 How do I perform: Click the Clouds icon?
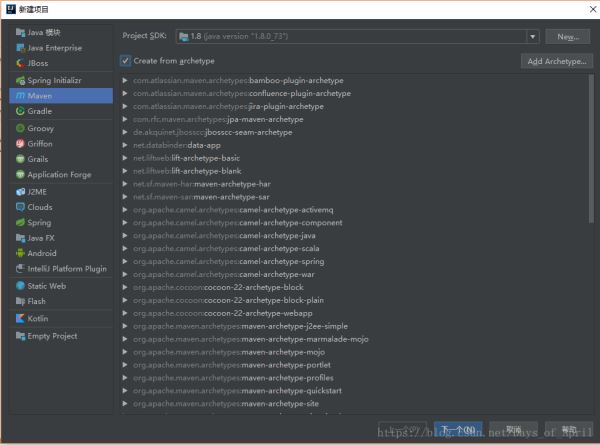20,207
